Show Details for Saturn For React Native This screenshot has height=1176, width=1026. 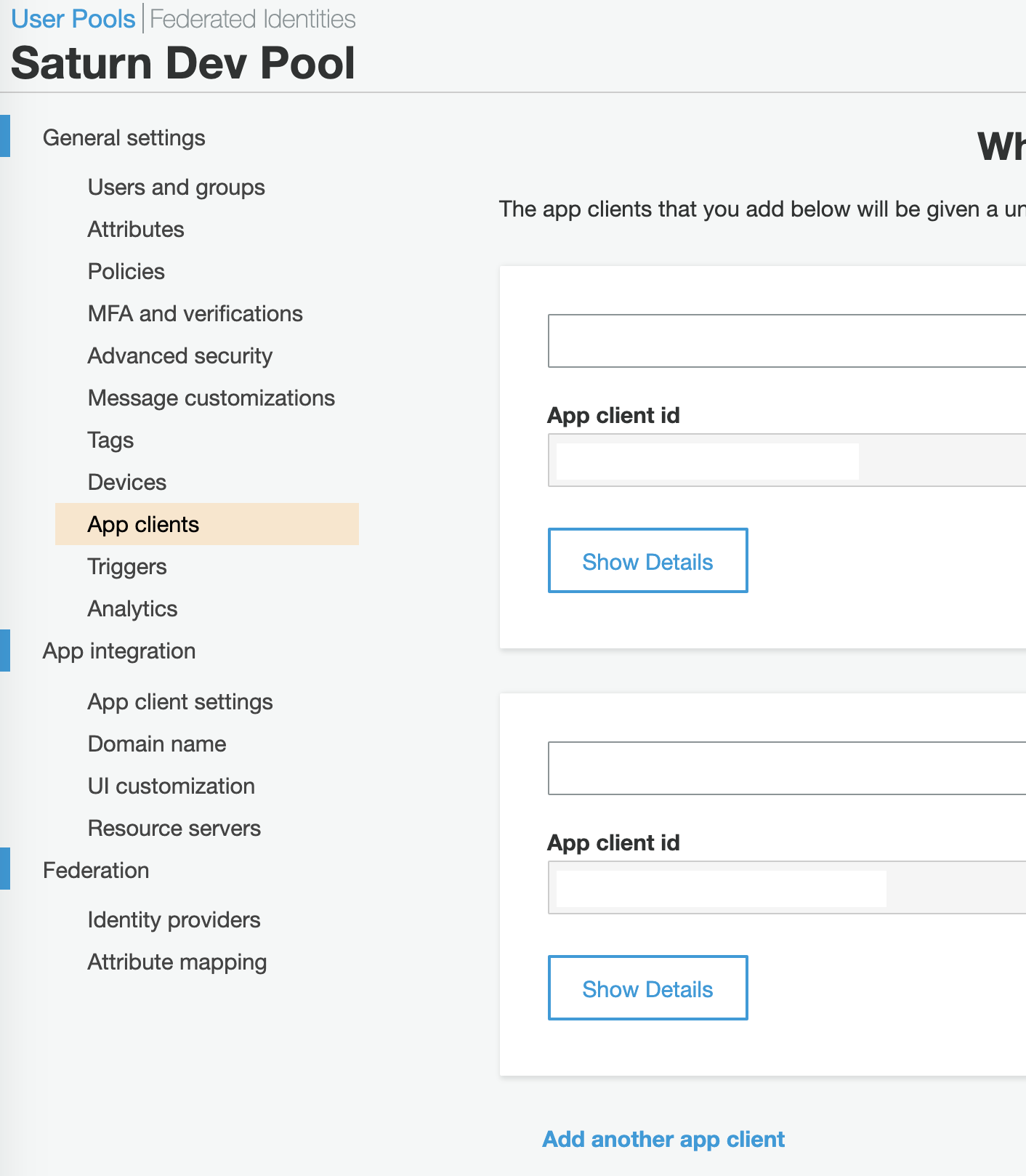pyautogui.click(x=647, y=561)
